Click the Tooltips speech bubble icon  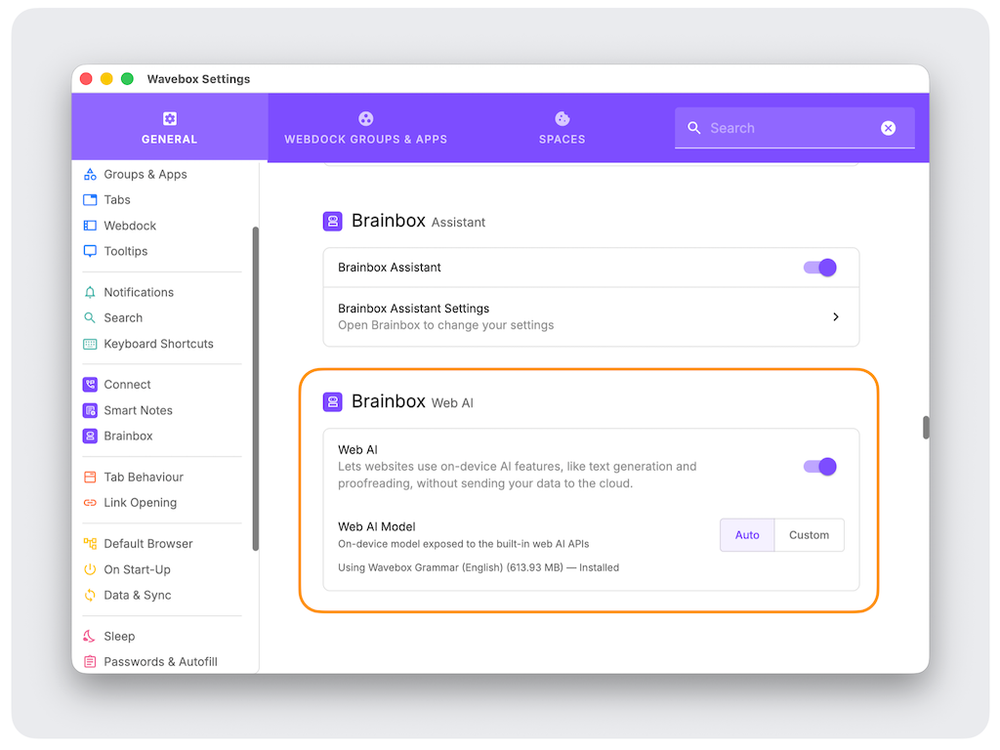point(90,251)
